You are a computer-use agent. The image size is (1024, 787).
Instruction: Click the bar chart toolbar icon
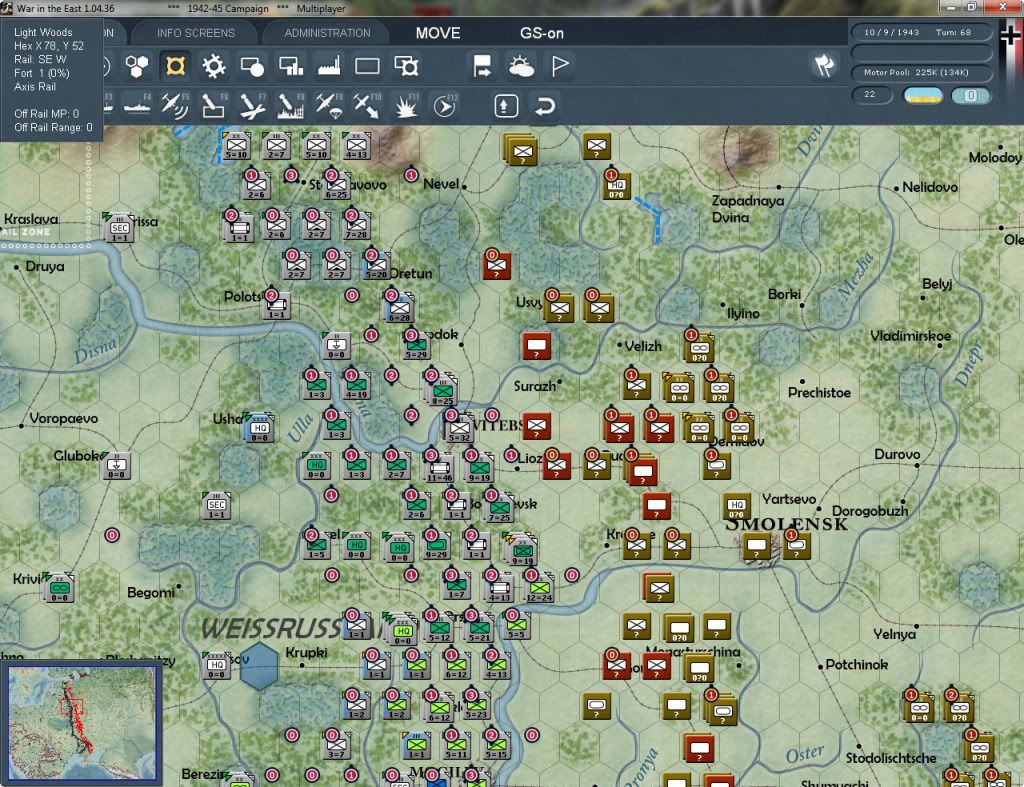click(x=291, y=66)
